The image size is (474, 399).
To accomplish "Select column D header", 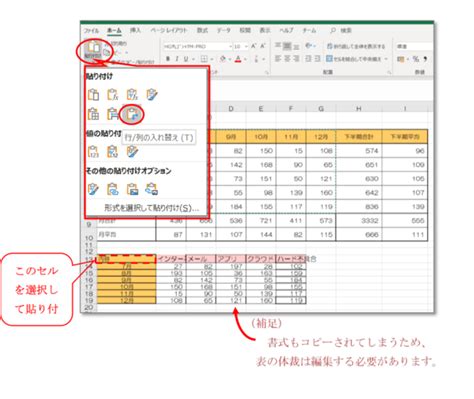I will (x=231, y=108).
